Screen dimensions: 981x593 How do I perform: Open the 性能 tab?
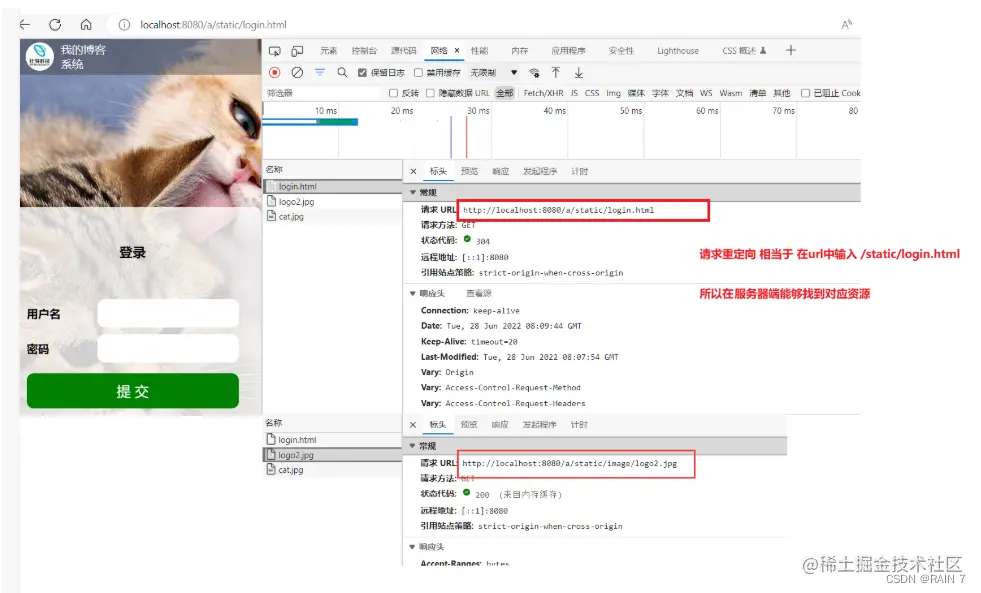(479, 51)
